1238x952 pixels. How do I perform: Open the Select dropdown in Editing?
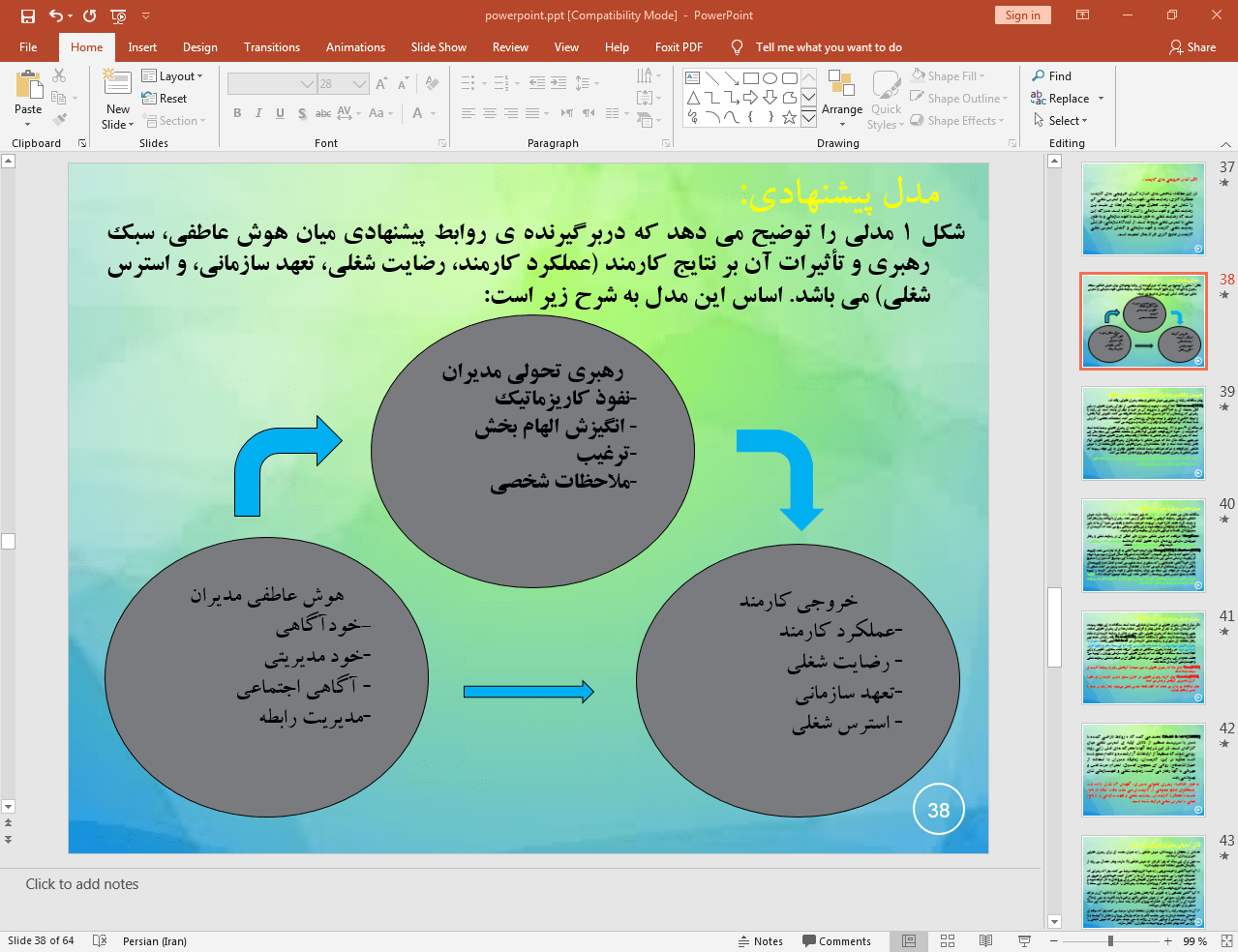pos(1061,120)
